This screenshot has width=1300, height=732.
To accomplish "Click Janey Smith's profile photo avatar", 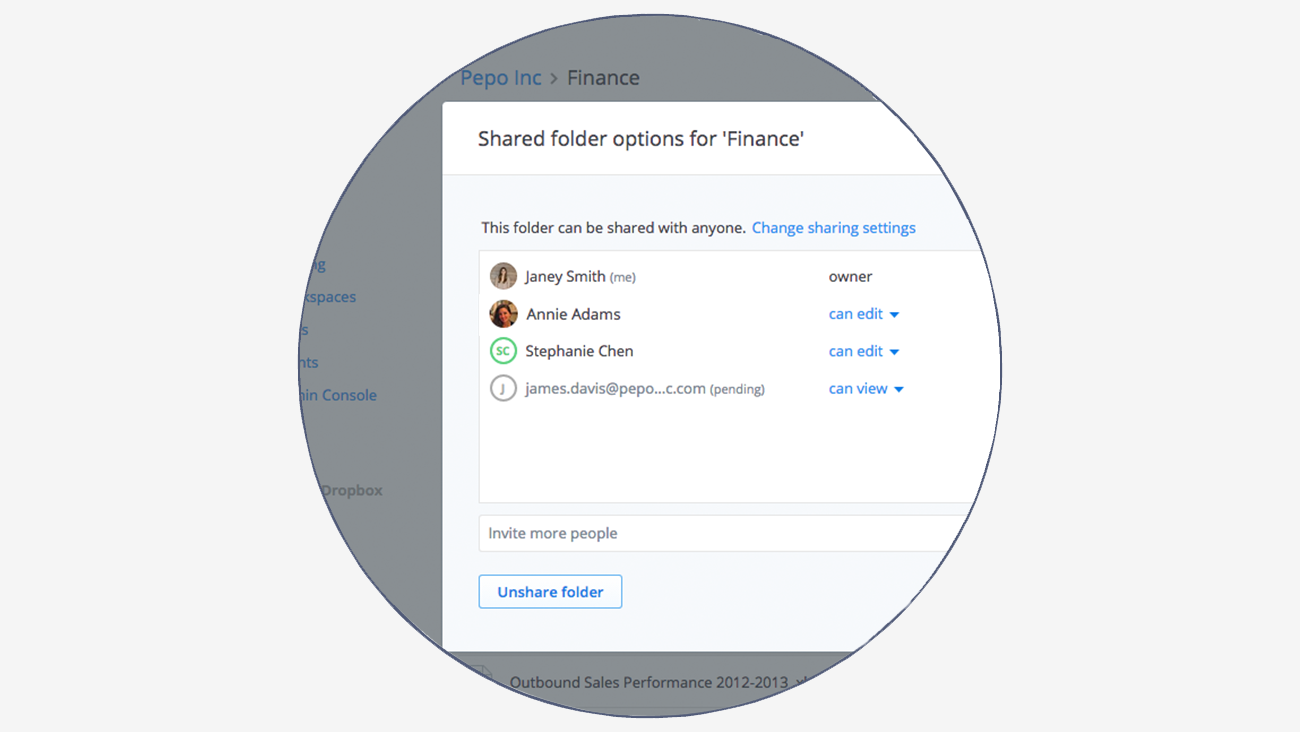I will pyautogui.click(x=503, y=276).
